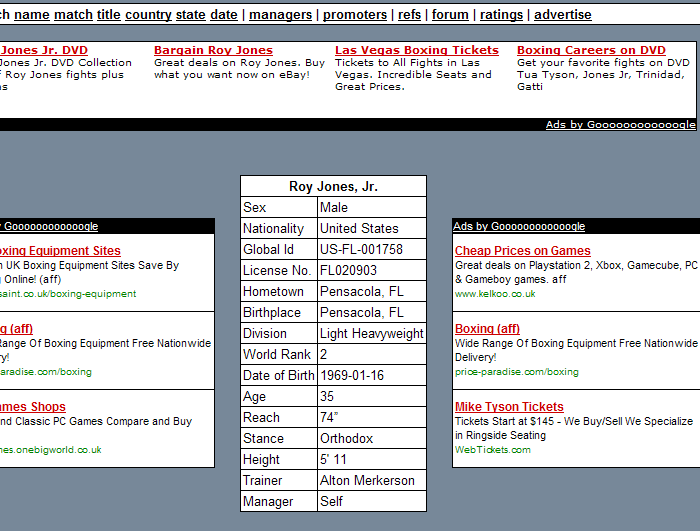
Task: Open the refs link
Action: [x=409, y=15]
